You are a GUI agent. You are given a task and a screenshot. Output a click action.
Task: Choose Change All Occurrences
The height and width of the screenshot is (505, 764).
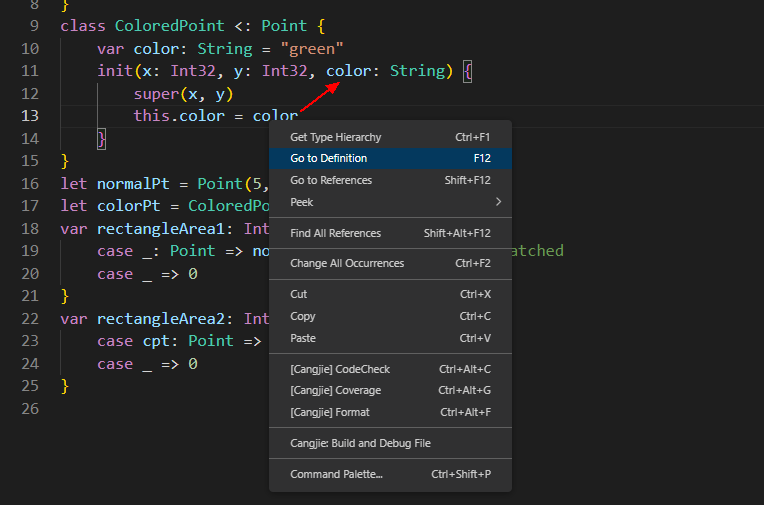[x=347, y=263]
